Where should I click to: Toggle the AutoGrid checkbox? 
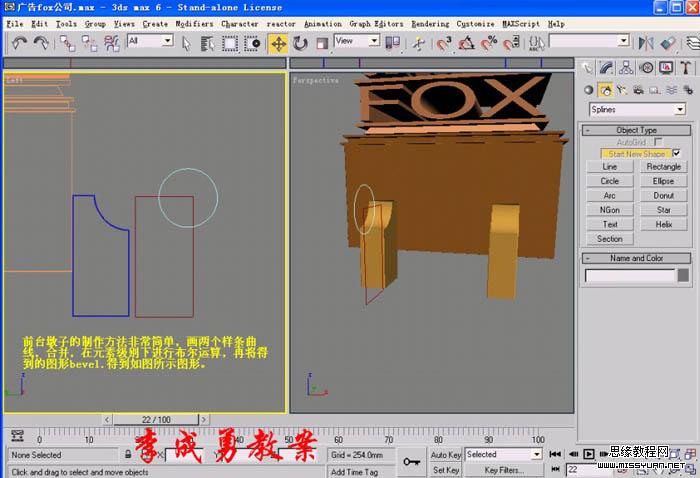[x=658, y=142]
